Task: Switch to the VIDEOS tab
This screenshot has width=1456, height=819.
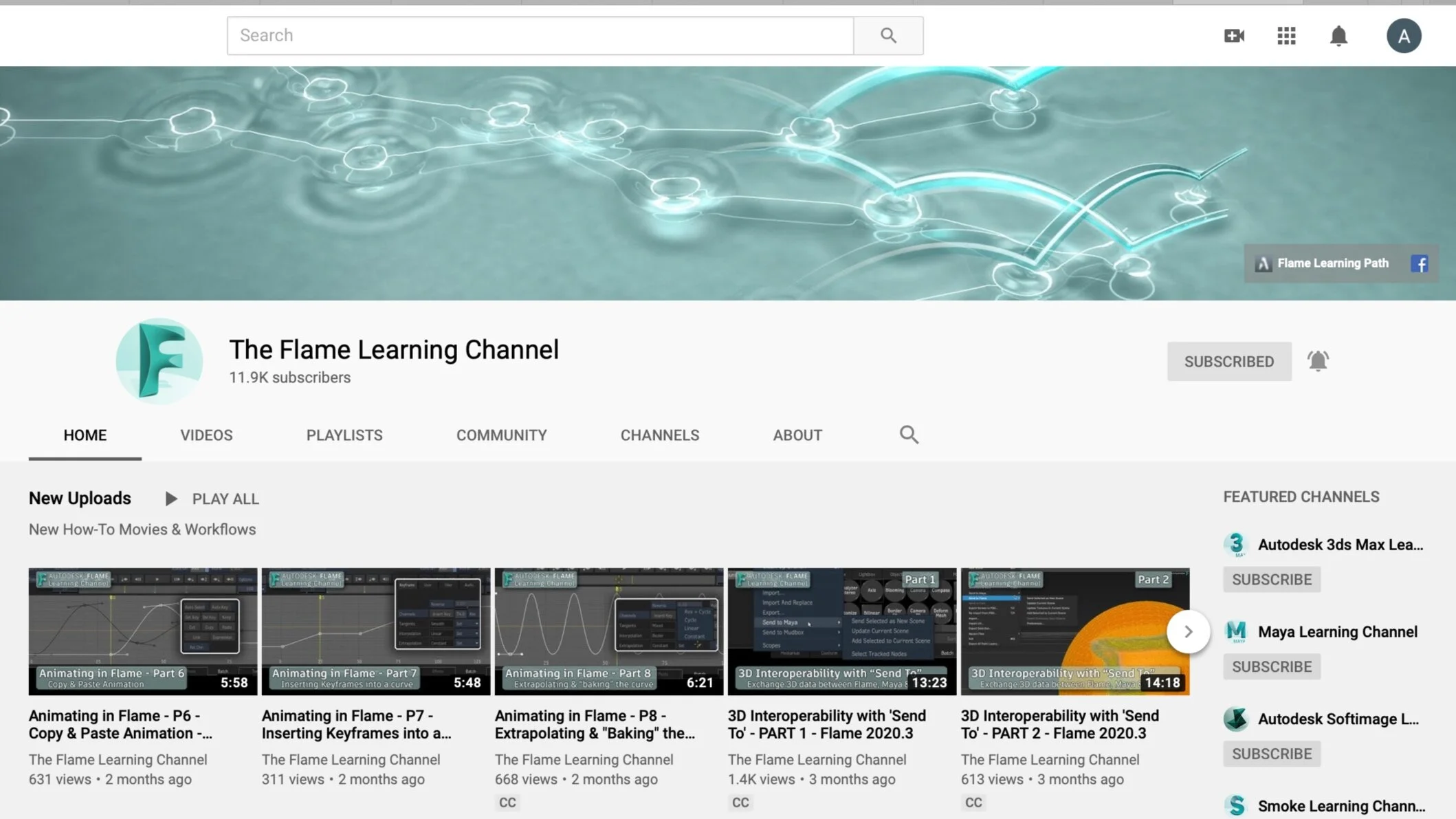Action: point(206,435)
